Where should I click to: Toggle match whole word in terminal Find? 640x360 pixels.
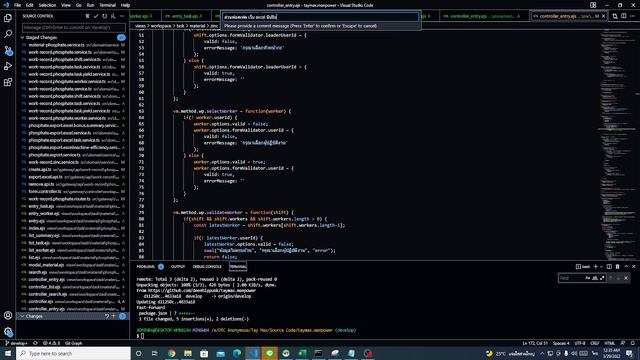(x=595, y=278)
